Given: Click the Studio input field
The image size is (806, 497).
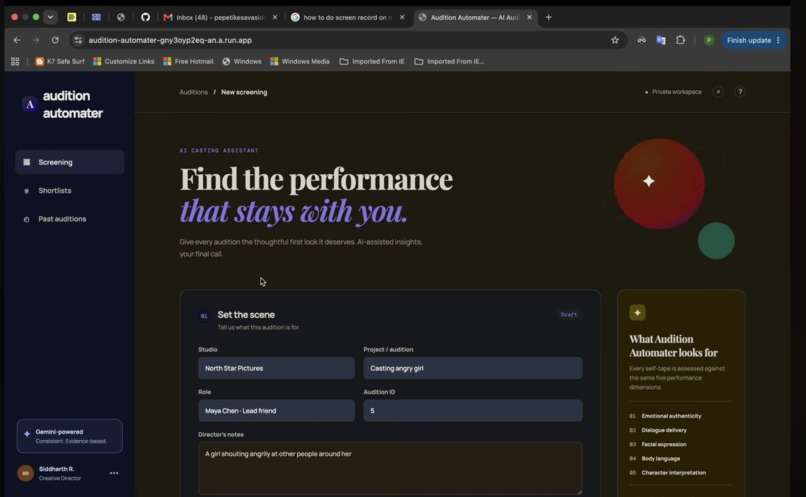Looking at the screenshot, I should pyautogui.click(x=277, y=368).
